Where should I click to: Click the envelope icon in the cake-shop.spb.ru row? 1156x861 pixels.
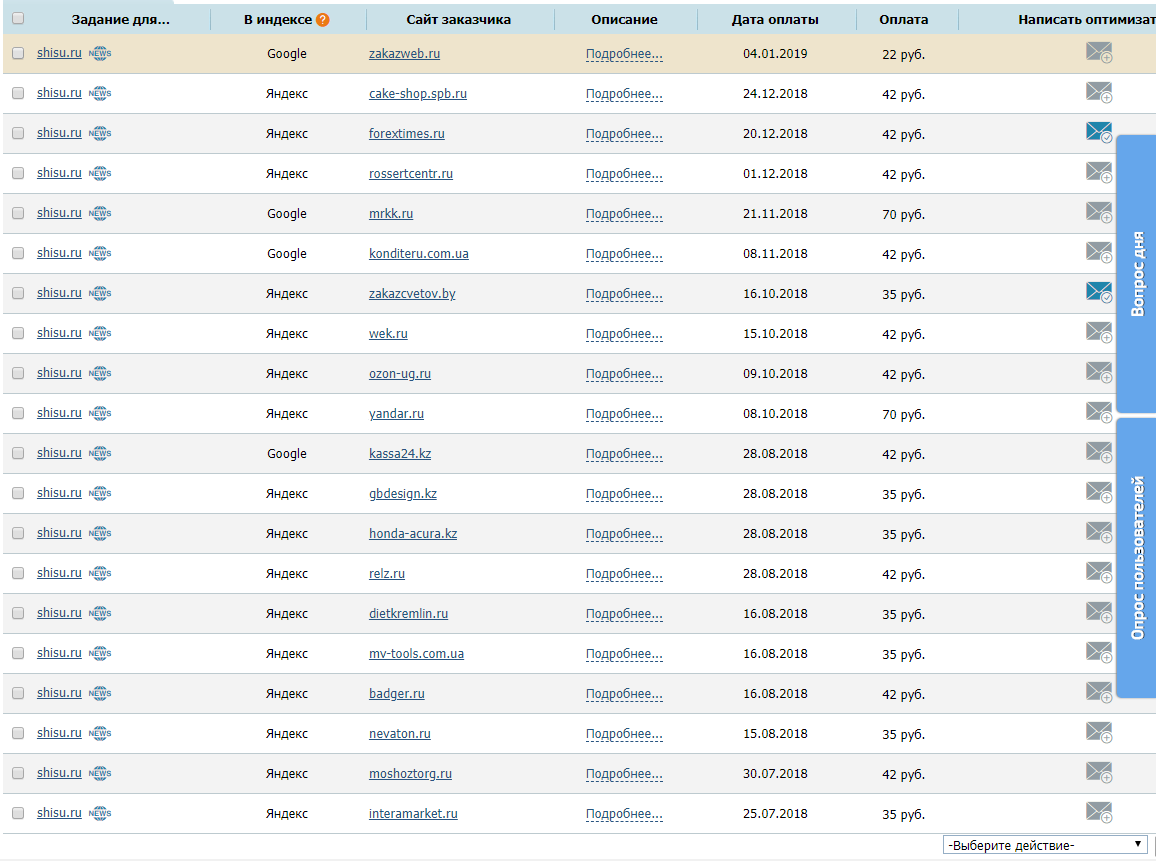1098,93
